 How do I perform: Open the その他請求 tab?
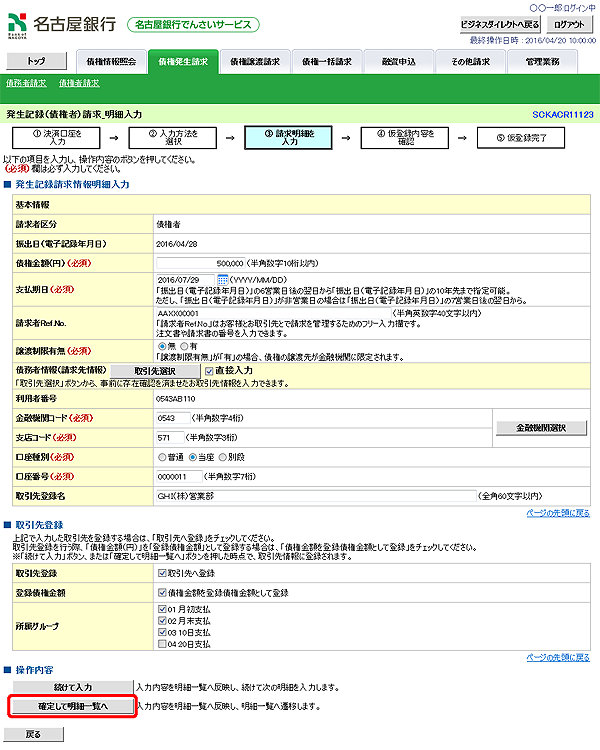click(x=470, y=62)
